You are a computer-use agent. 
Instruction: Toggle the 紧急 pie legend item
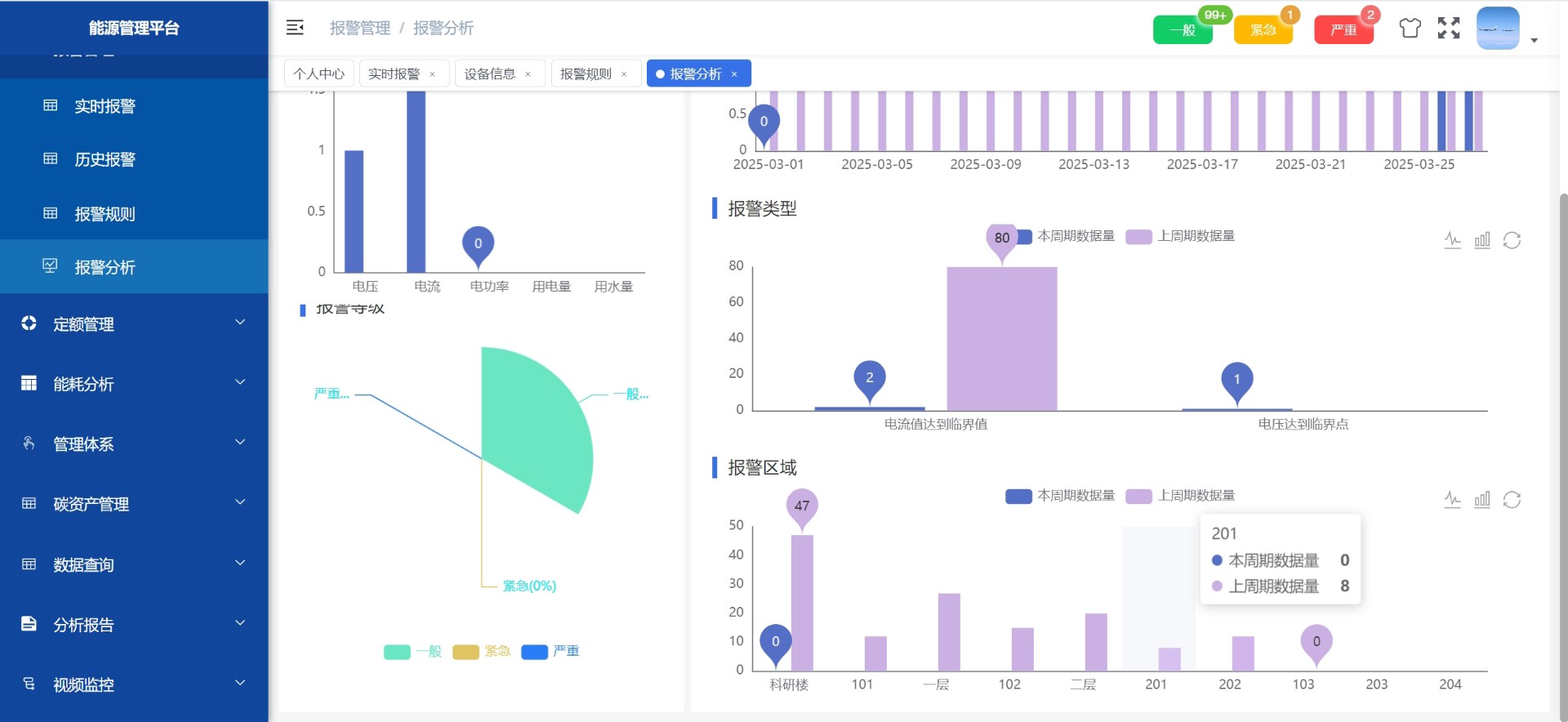[x=481, y=651]
